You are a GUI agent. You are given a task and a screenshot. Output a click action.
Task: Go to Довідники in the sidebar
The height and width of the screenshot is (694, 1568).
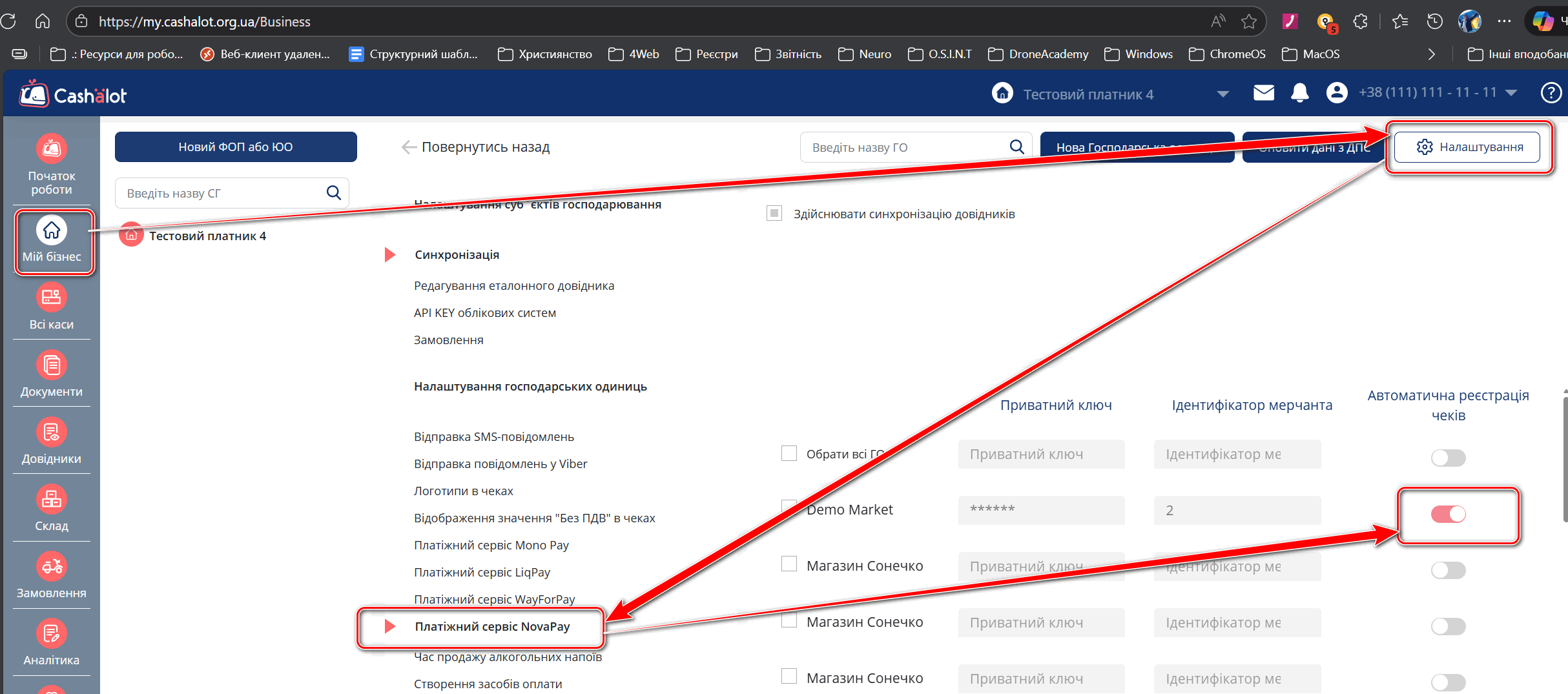(51, 442)
